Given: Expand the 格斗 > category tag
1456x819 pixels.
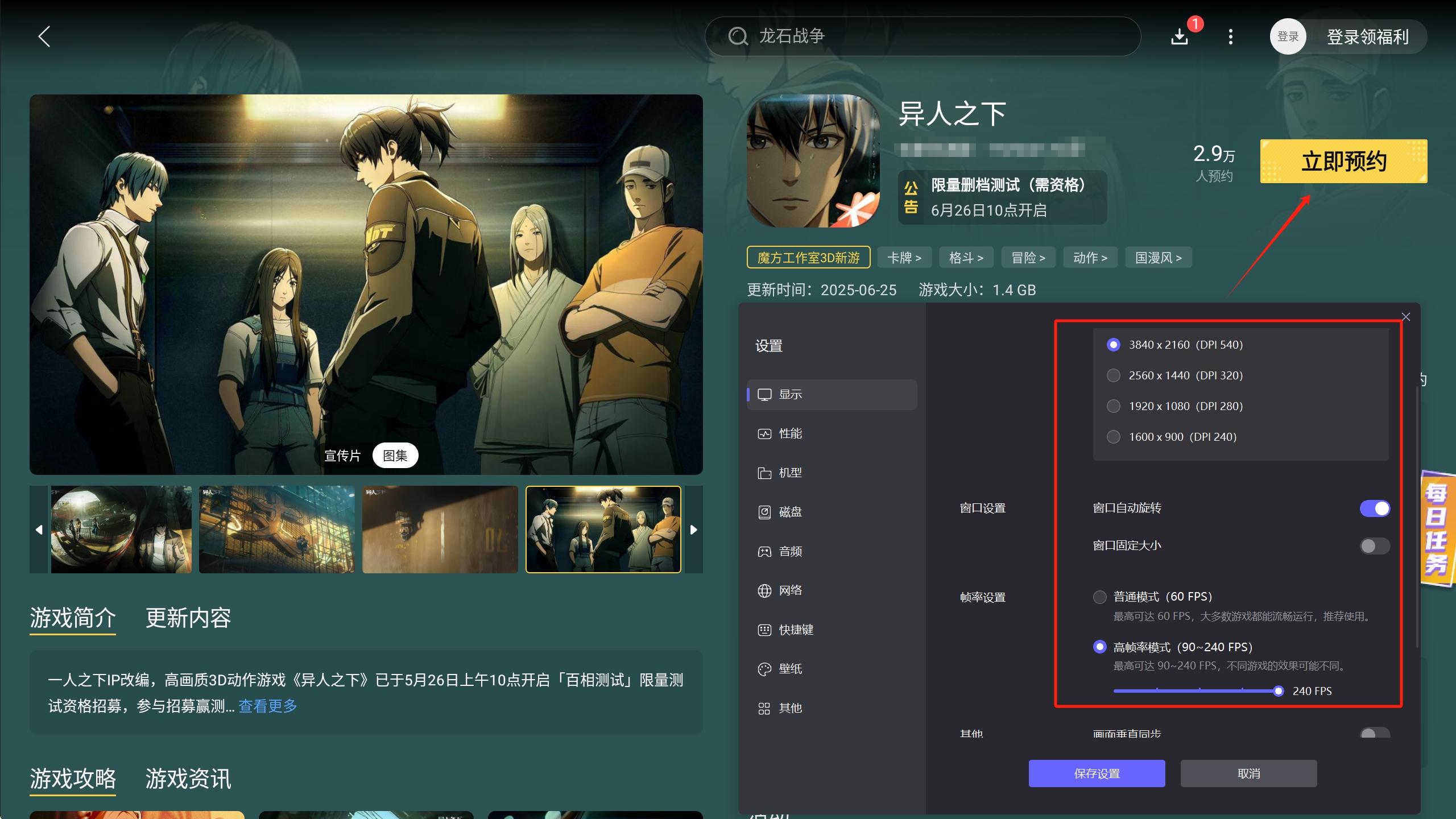Looking at the screenshot, I should tap(966, 258).
